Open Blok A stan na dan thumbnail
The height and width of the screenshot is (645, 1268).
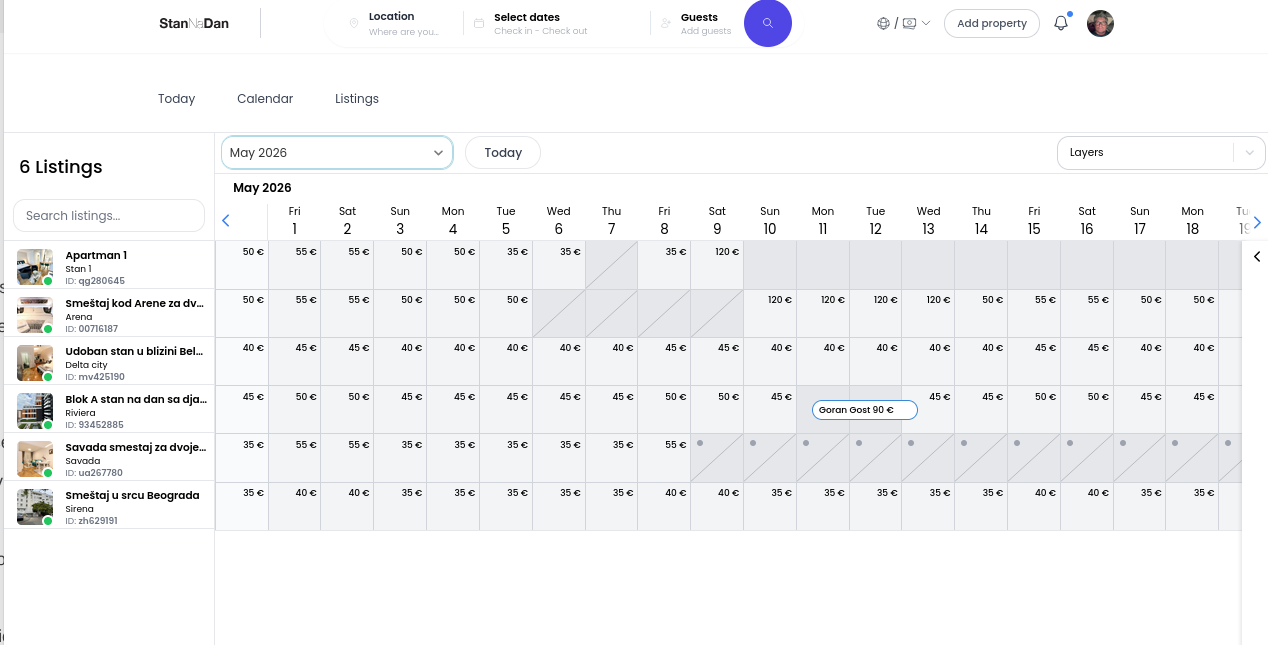pos(35,411)
